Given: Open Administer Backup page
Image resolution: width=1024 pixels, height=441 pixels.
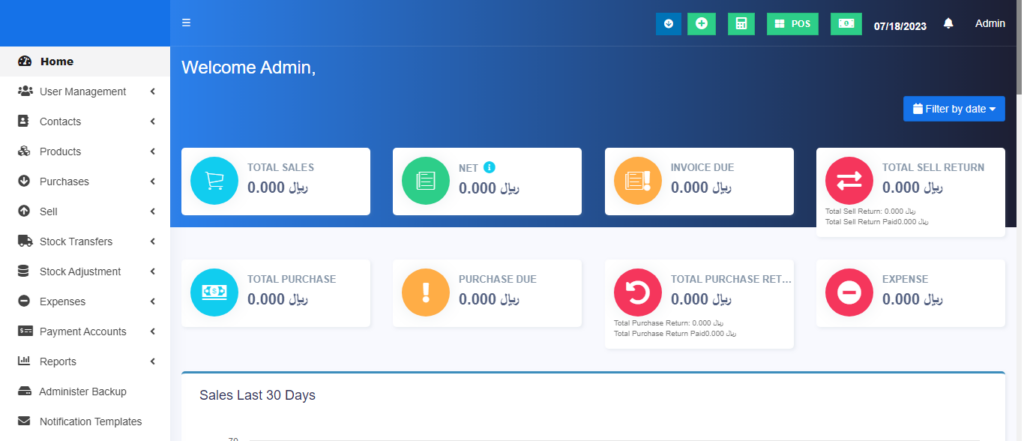Looking at the screenshot, I should pyautogui.click(x=82, y=392).
